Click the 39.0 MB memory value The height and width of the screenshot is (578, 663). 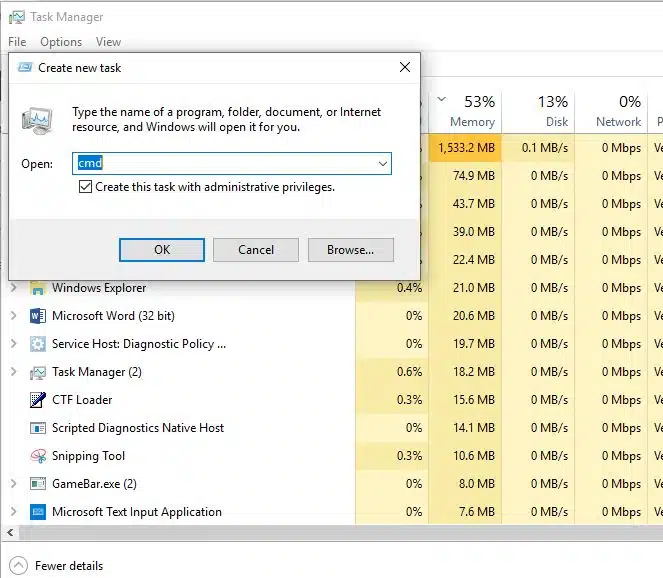[474, 232]
